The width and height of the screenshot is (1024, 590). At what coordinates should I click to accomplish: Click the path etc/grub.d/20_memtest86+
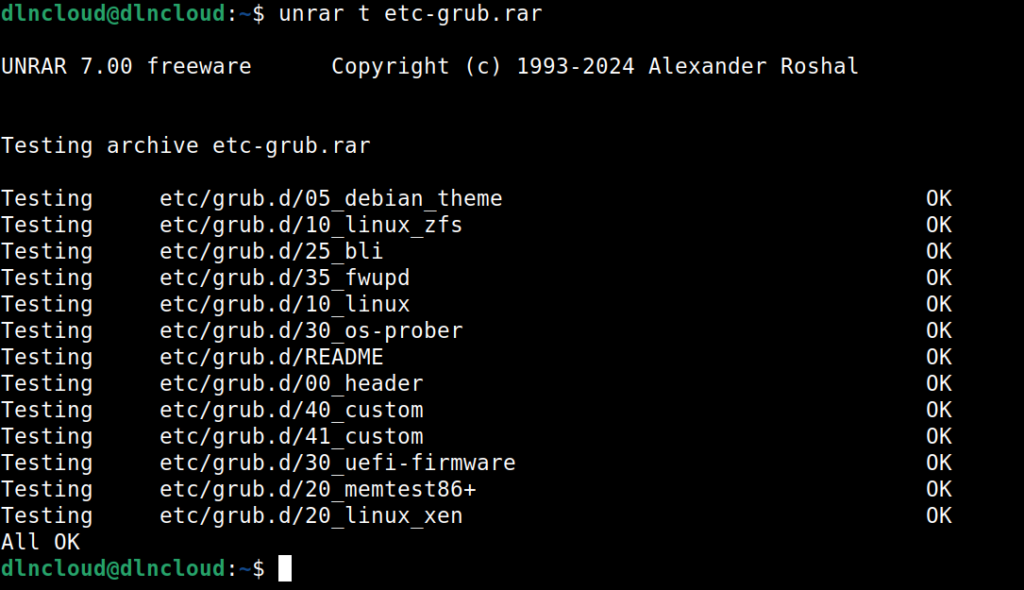[317, 489]
